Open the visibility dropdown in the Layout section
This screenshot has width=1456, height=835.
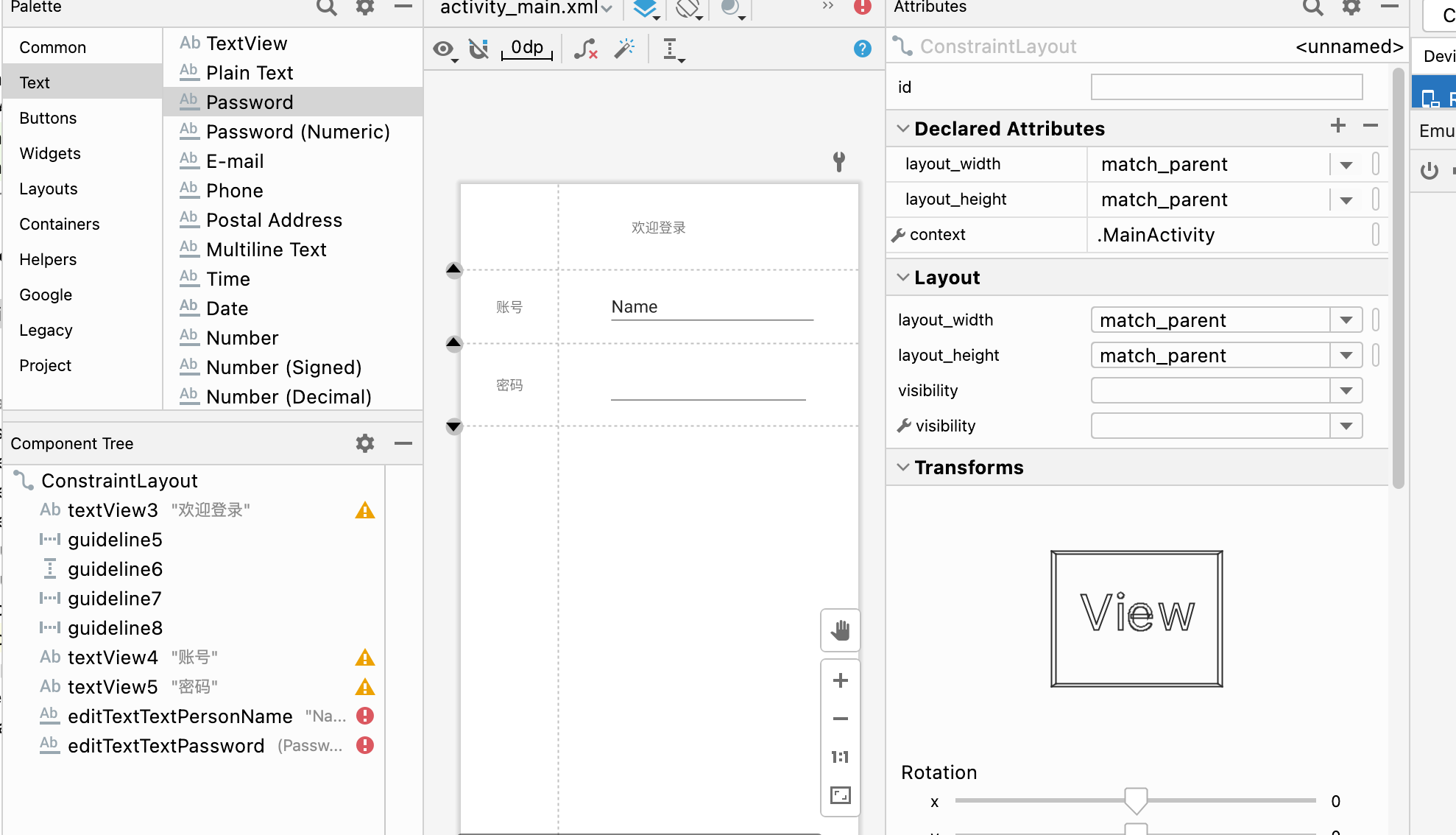coord(1346,390)
